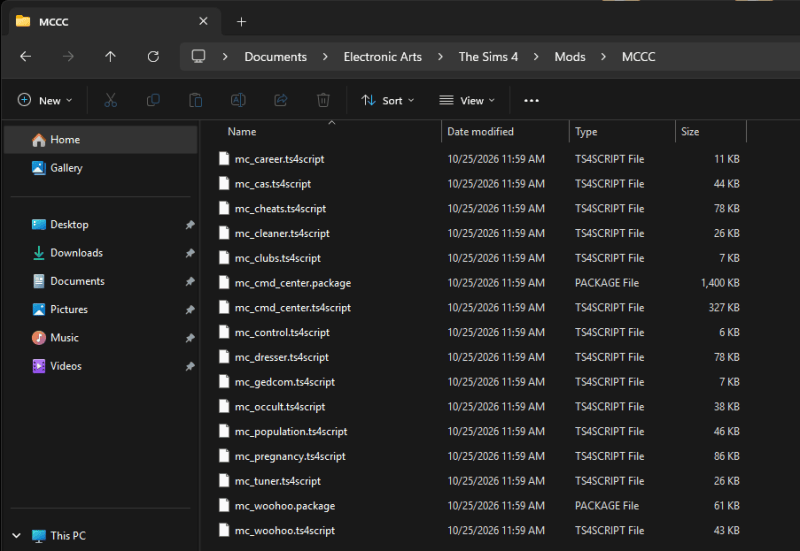Open the See more three-dots menu
Image resolution: width=800 pixels, height=551 pixels.
point(531,101)
